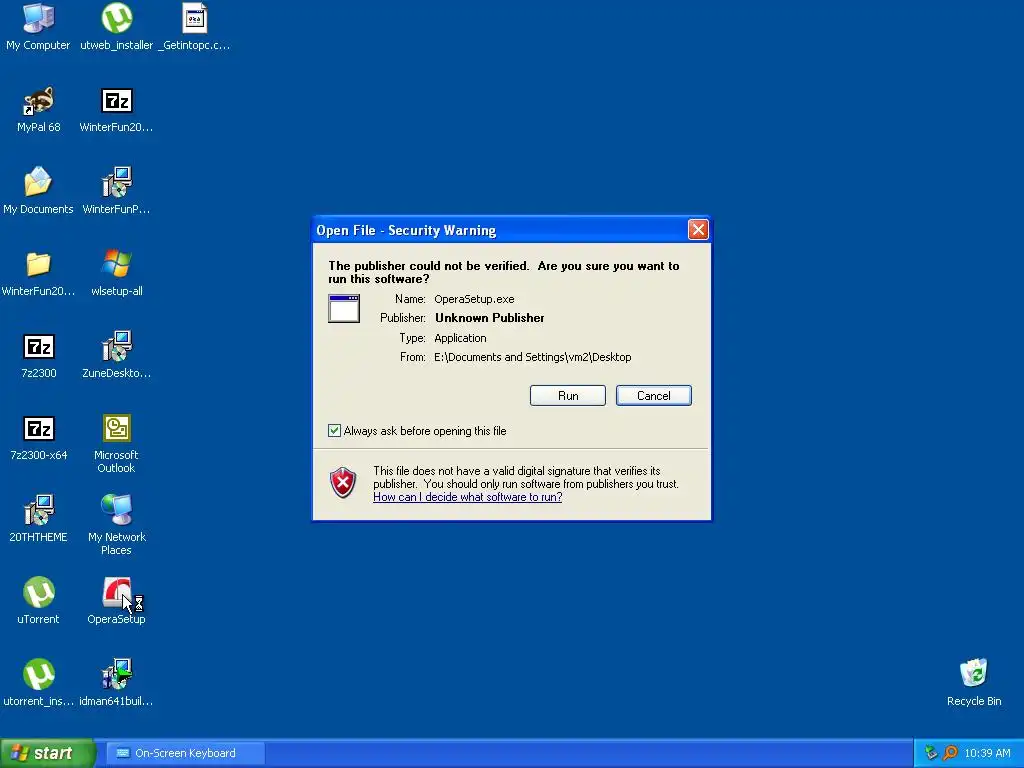Image resolution: width=1024 pixels, height=768 pixels.
Task: Click the network tray icon
Action: (931, 753)
